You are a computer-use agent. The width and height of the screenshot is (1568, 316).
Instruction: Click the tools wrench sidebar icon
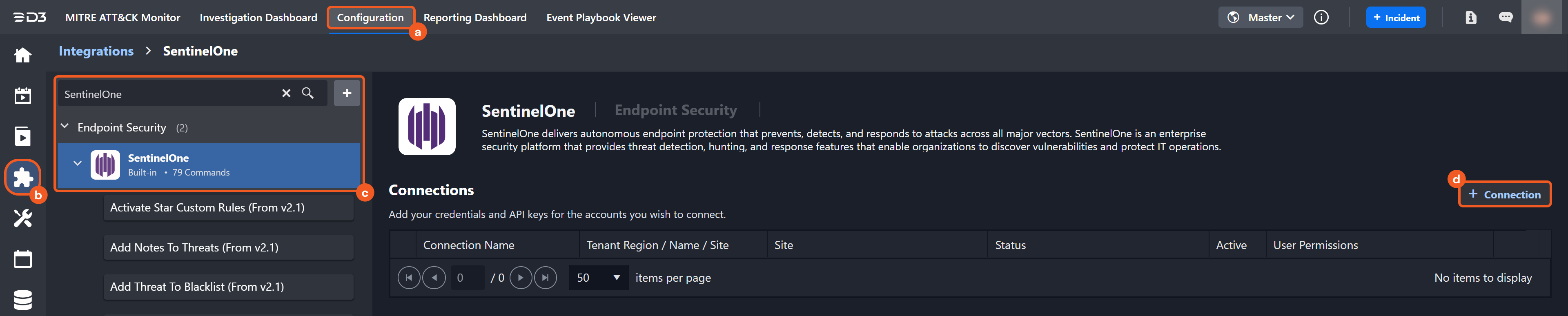click(x=22, y=218)
